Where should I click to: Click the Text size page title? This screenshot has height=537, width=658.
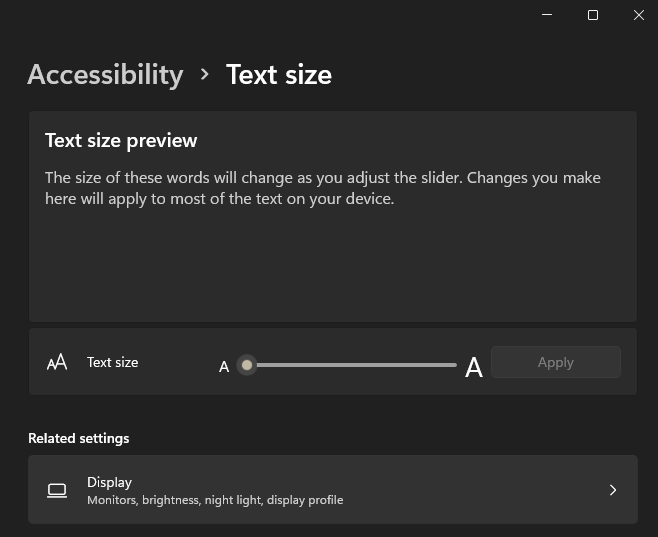pos(278,75)
